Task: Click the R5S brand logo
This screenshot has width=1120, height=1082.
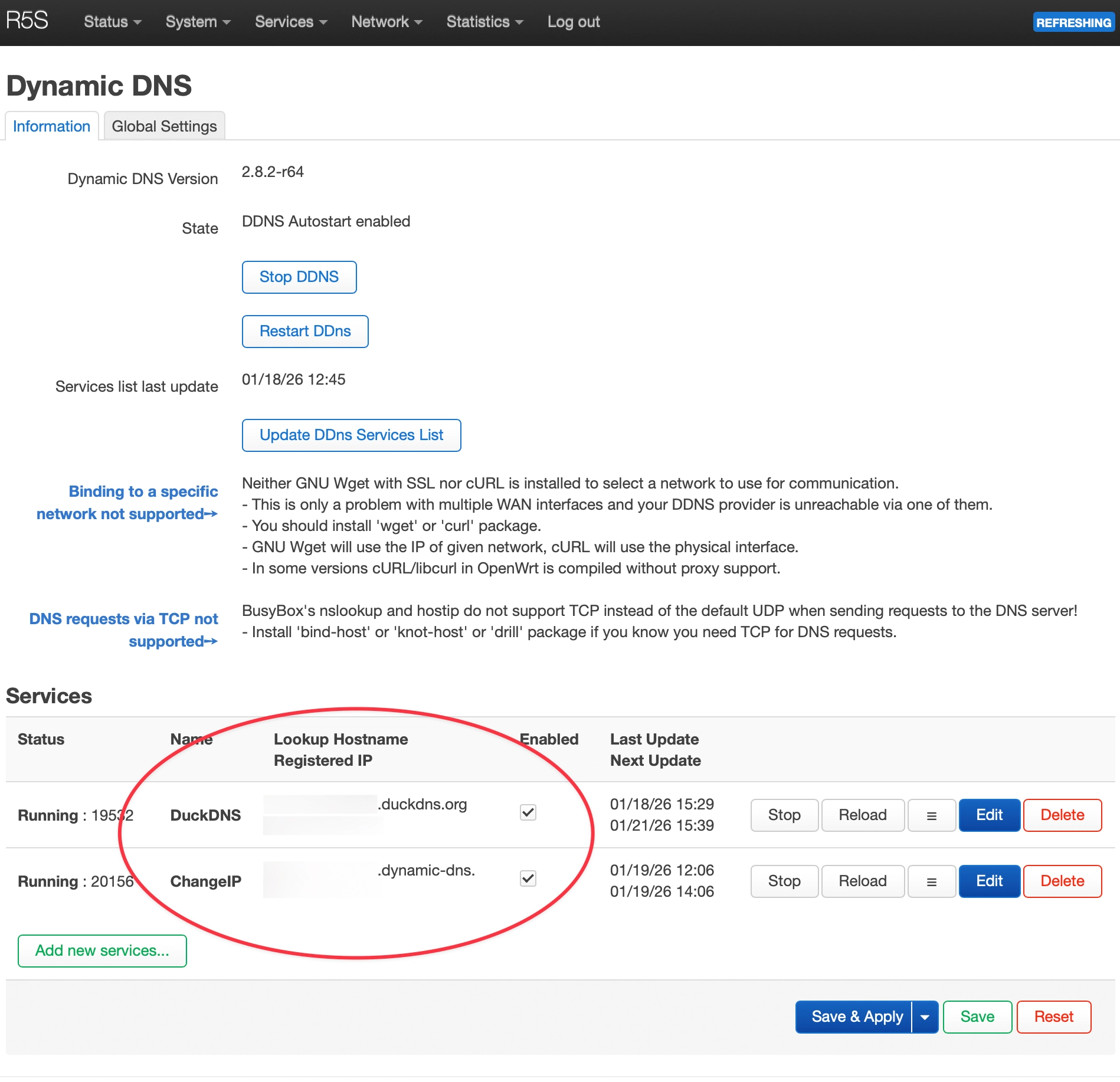Action: pos(27,21)
